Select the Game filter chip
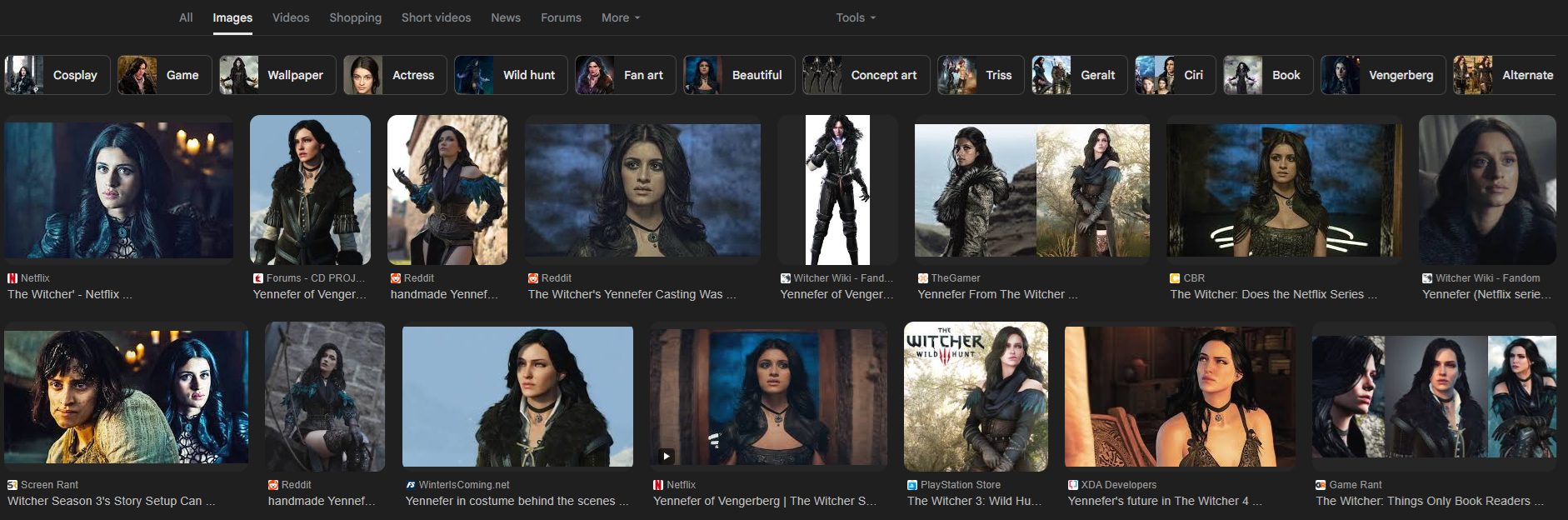Screen dimensions: 1568x520 (164, 75)
